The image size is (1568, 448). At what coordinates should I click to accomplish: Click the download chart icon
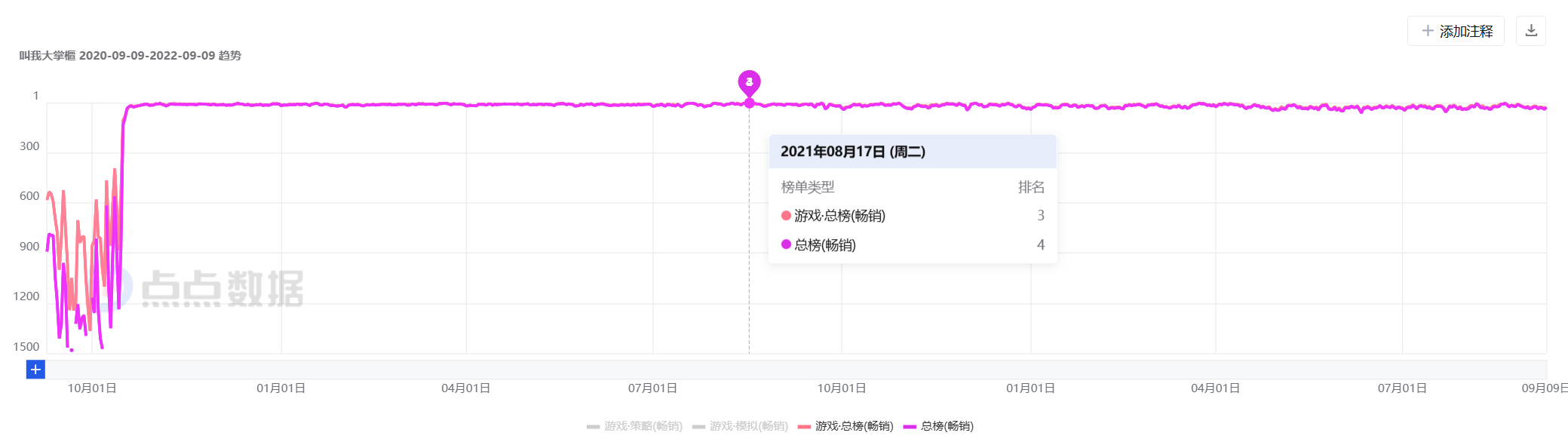(1530, 31)
